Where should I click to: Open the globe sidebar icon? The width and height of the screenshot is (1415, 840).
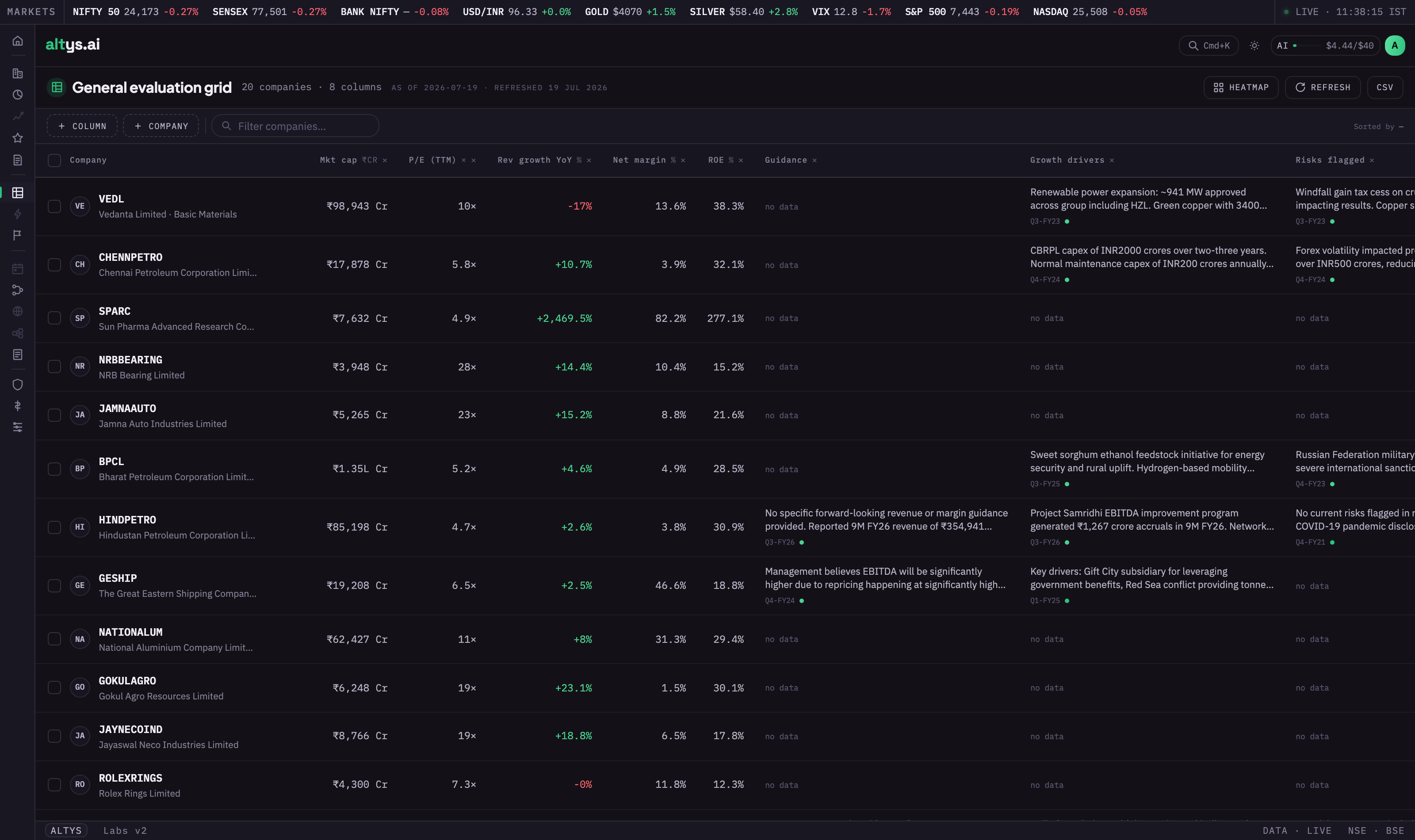point(18,311)
